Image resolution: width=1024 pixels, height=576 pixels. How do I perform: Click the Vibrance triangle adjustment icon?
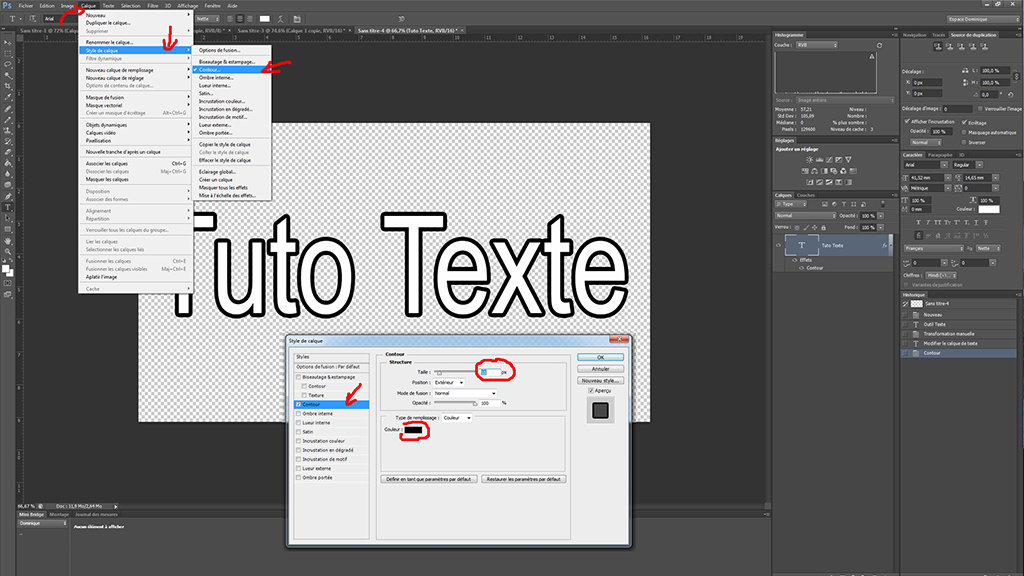coord(848,159)
